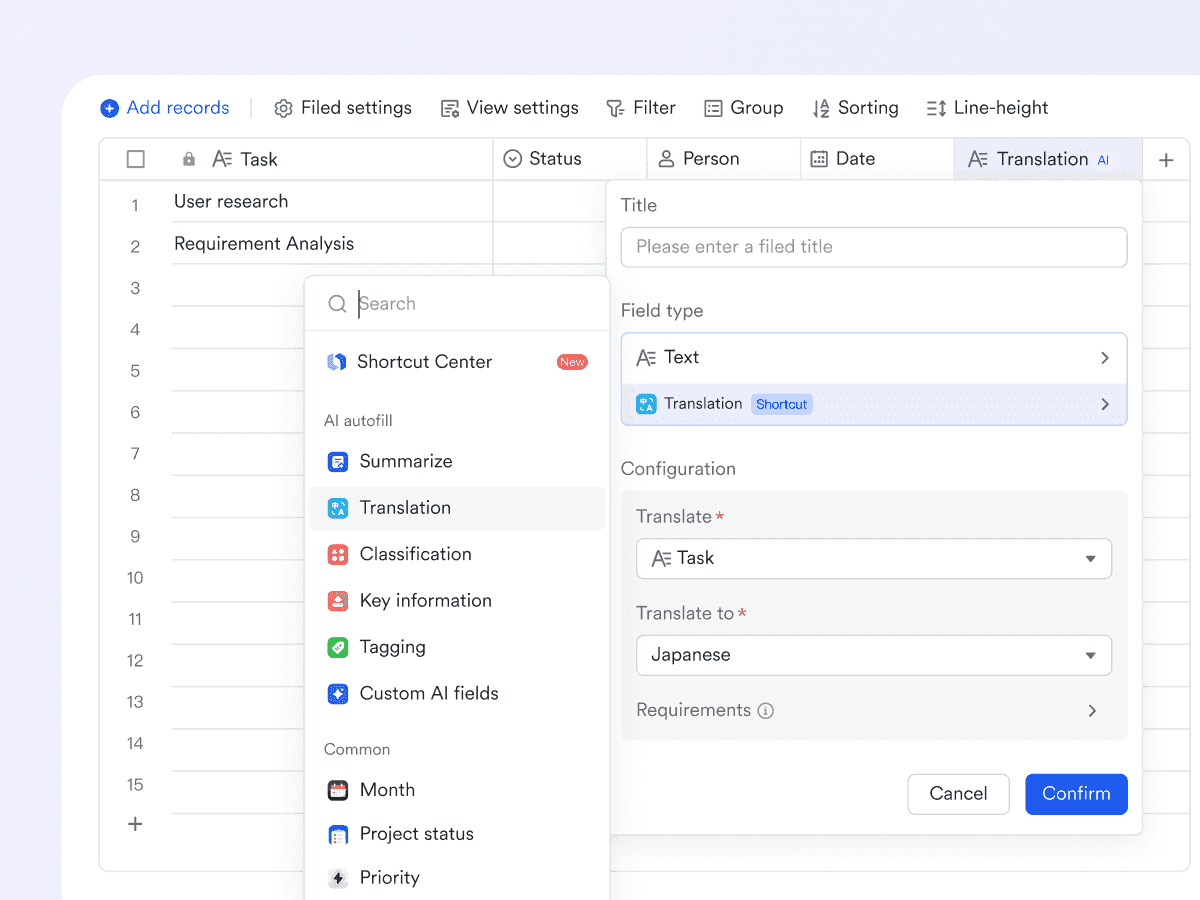This screenshot has height=900, width=1200.
Task: Choose Key information option
Action: [457, 601]
